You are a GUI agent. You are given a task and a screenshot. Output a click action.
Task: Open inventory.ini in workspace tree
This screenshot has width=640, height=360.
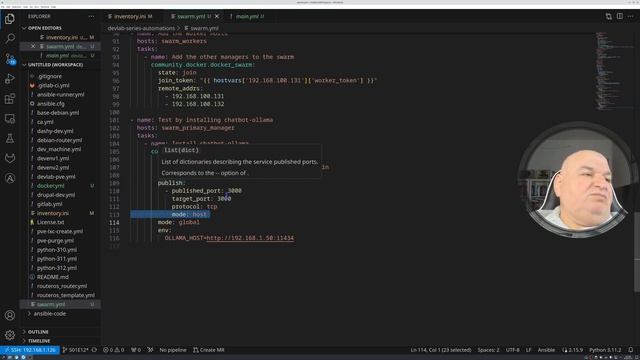tap(53, 213)
